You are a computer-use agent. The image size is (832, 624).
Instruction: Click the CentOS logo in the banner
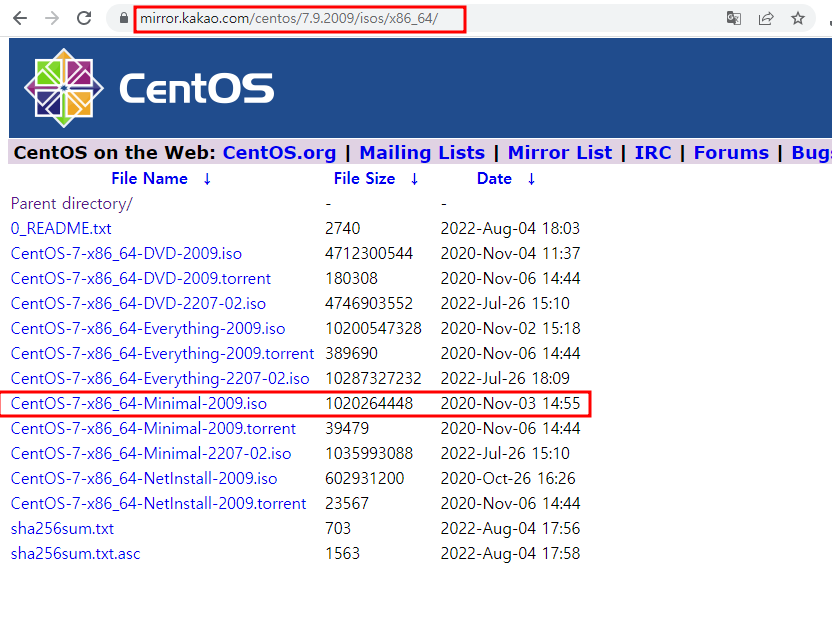point(149,88)
